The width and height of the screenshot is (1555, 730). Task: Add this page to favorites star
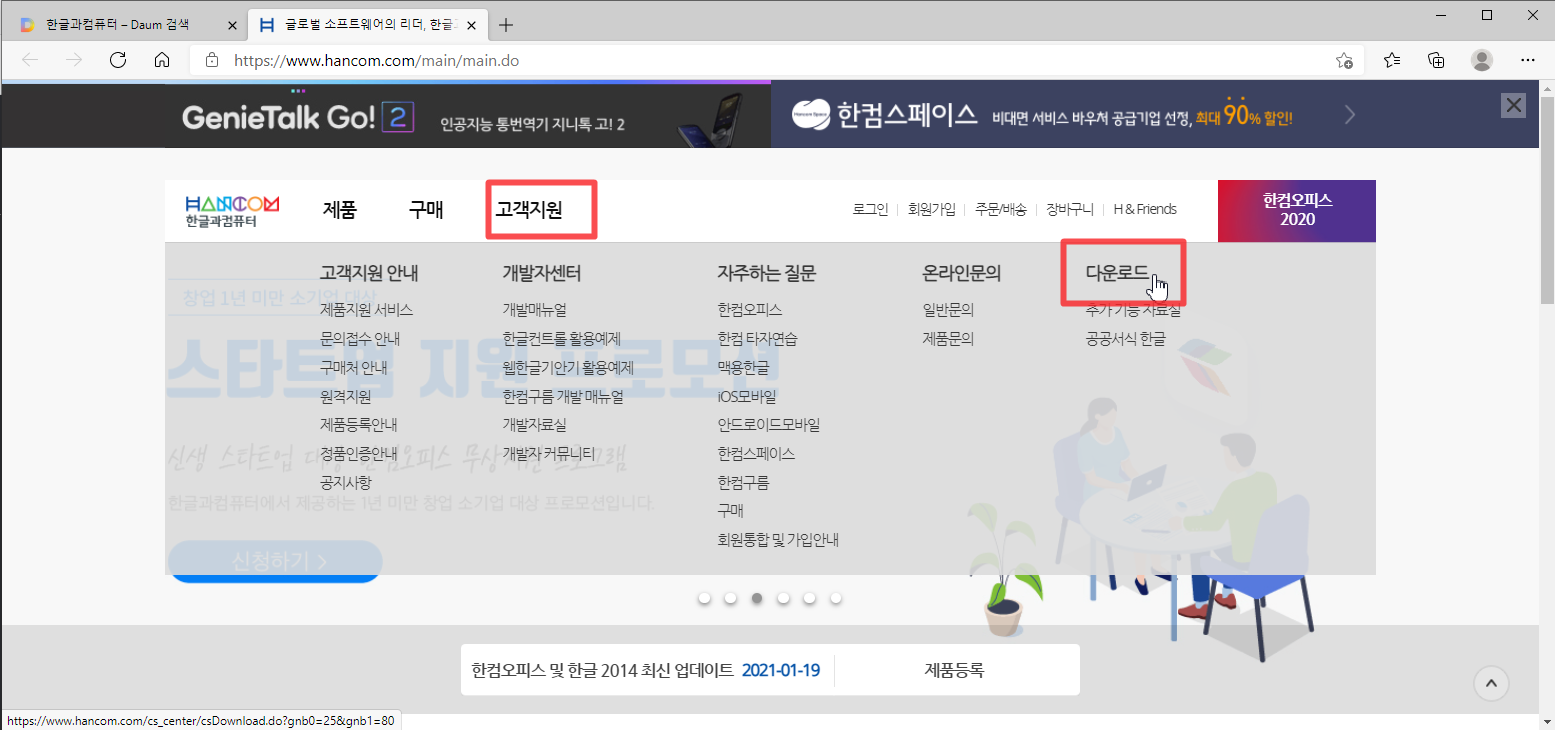(1344, 60)
